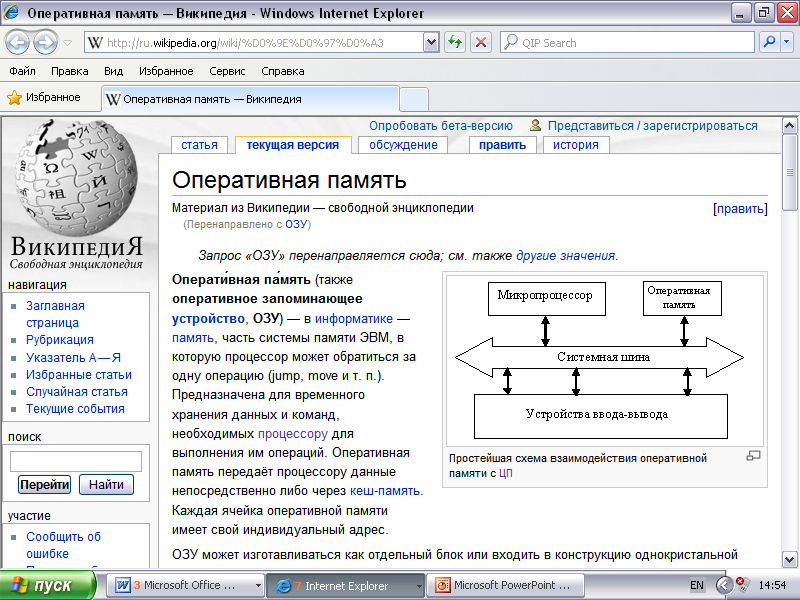Follow the информатике link
The image size is (800, 600).
354,318
